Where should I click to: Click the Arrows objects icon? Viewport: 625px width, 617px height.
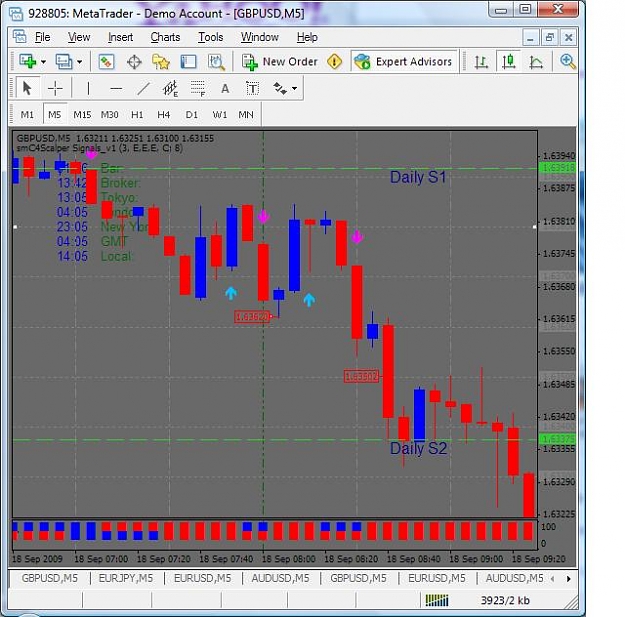(x=280, y=88)
